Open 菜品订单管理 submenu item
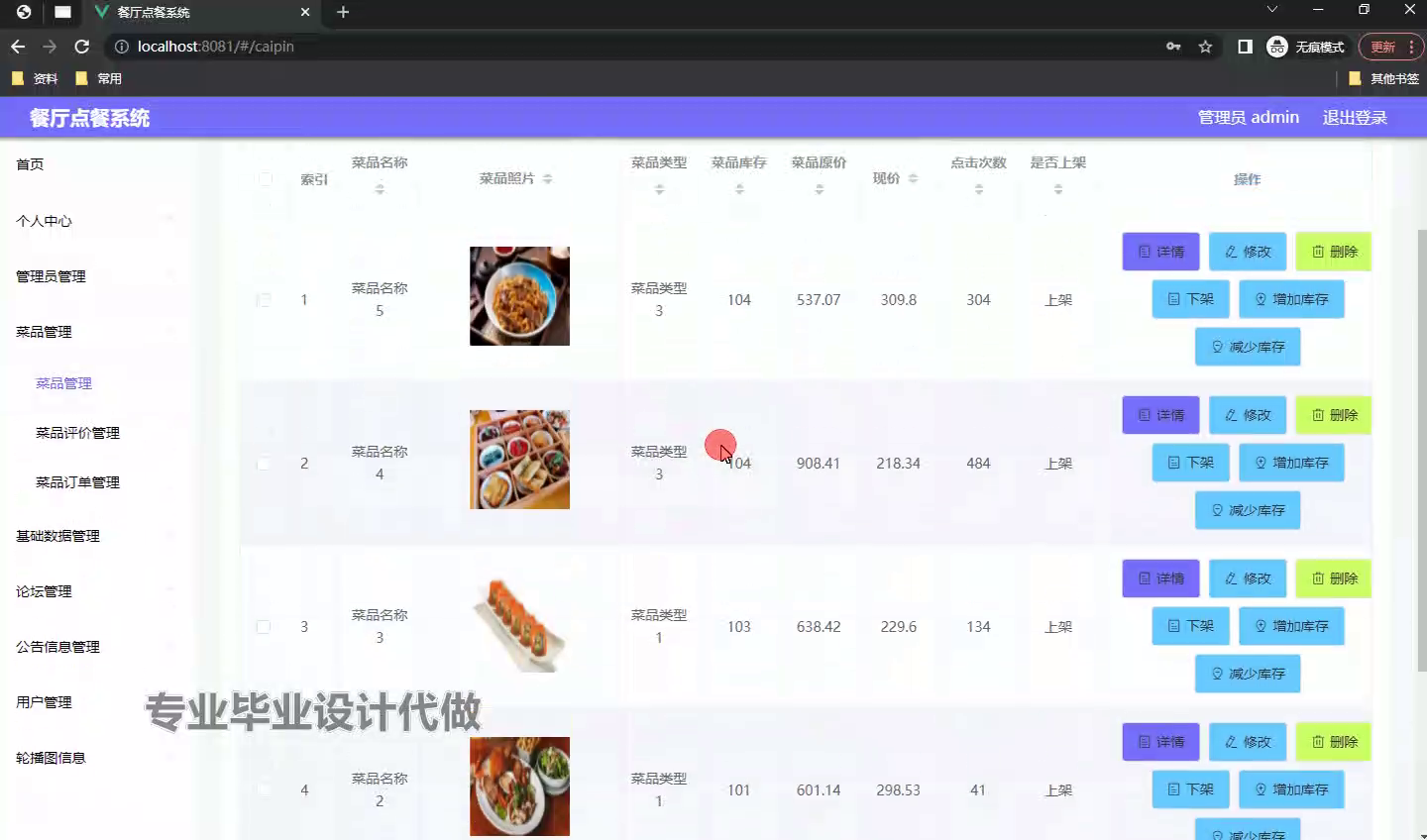The height and width of the screenshot is (840, 1427). (x=77, y=482)
